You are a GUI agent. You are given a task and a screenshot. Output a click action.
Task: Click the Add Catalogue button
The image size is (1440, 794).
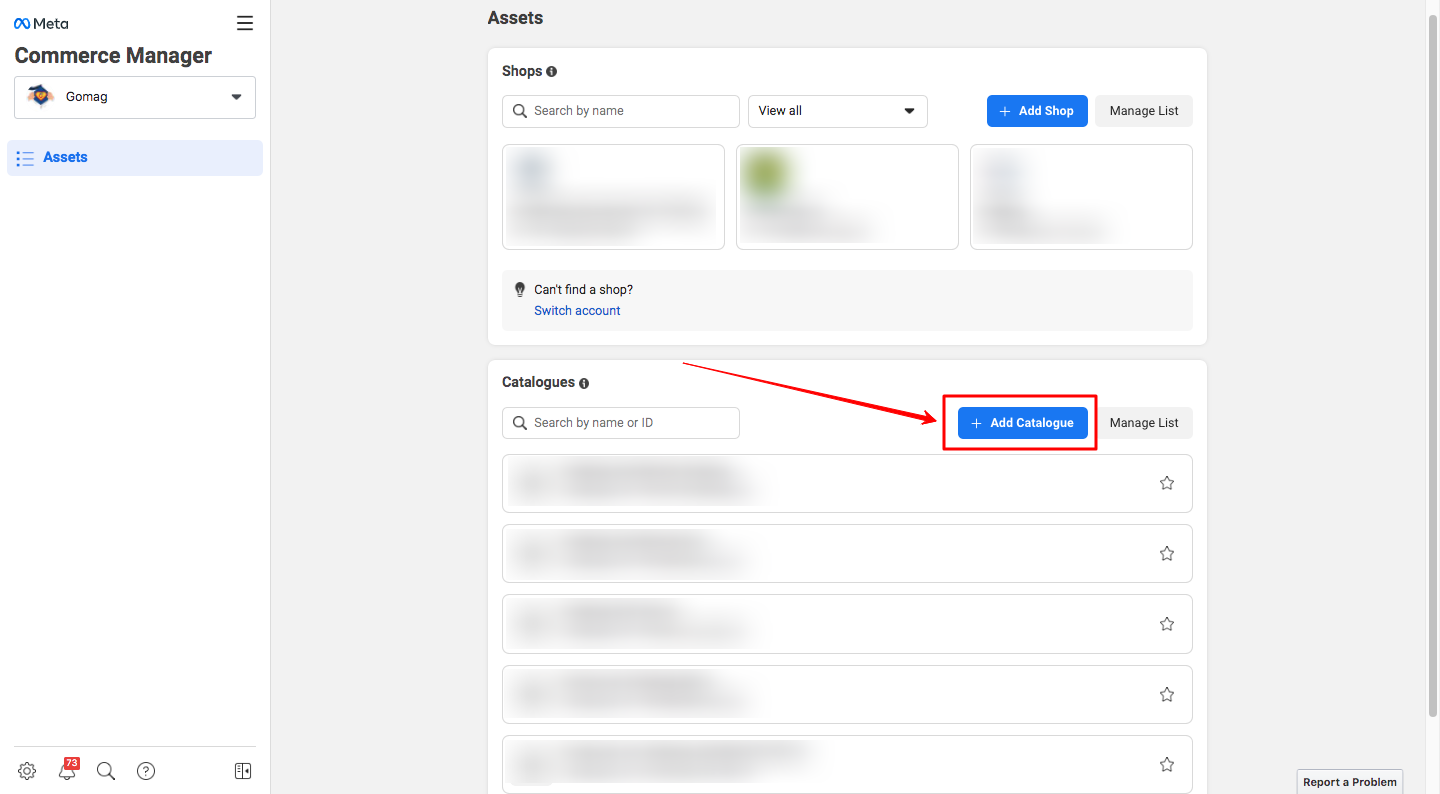[1023, 423]
